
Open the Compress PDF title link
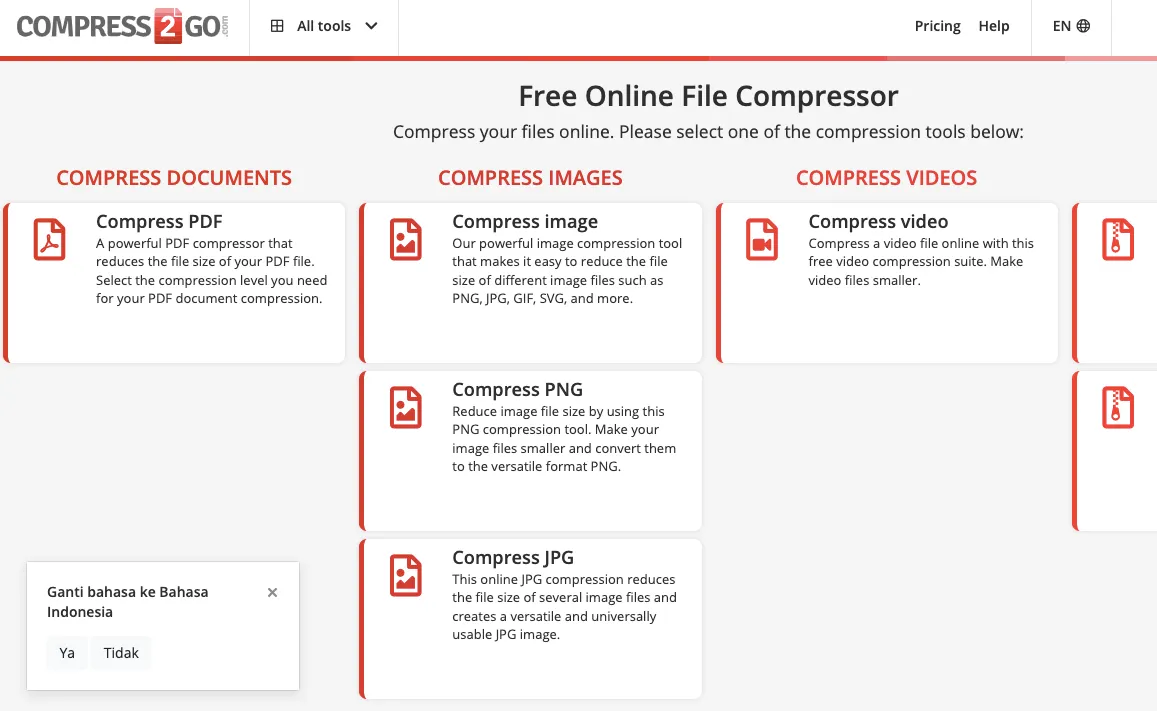point(159,222)
